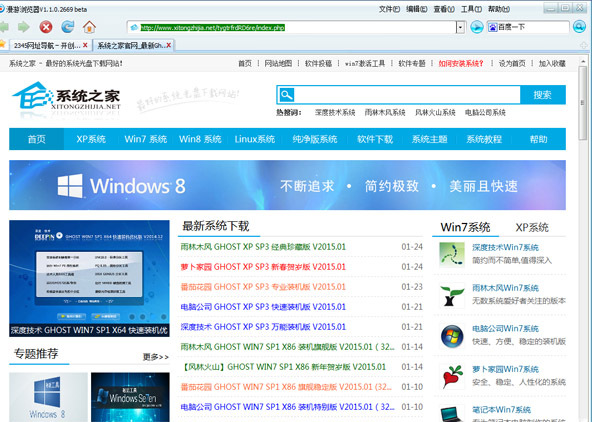Open the 帮助(H) menu
Image resolution: width=592 pixels, height=422 pixels.
tap(499, 9)
